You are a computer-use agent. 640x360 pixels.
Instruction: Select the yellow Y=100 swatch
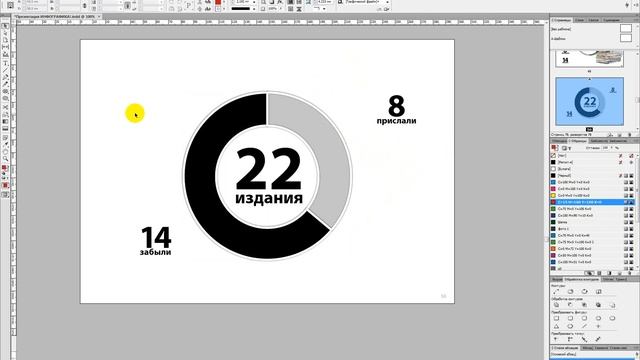[x=591, y=196]
